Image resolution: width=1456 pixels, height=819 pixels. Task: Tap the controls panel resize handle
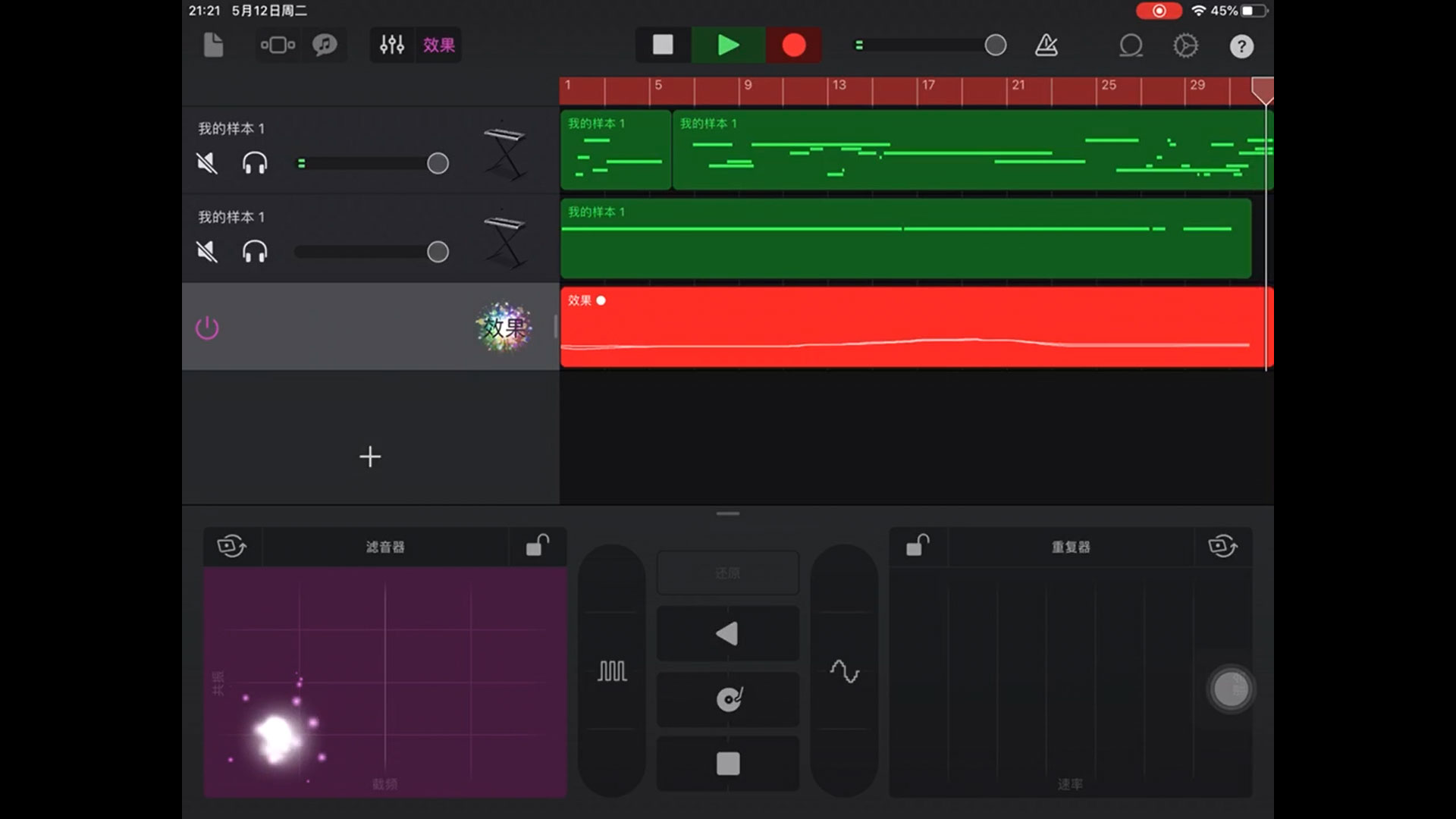(x=728, y=513)
